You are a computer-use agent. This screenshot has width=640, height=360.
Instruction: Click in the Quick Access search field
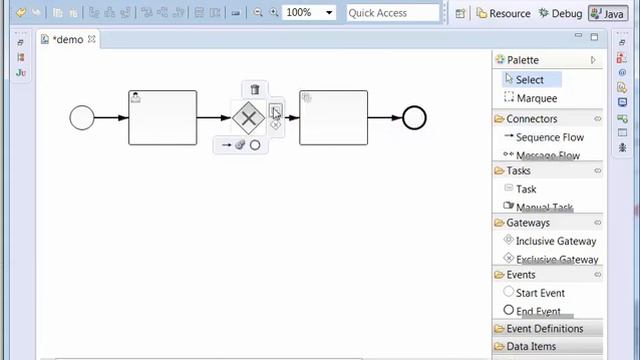tap(393, 13)
